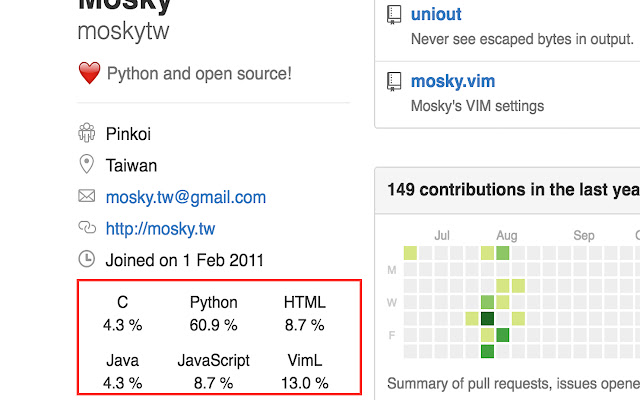Click the organization icon beside Pinkoi
This screenshot has height=400, width=640.
[x=87, y=133]
